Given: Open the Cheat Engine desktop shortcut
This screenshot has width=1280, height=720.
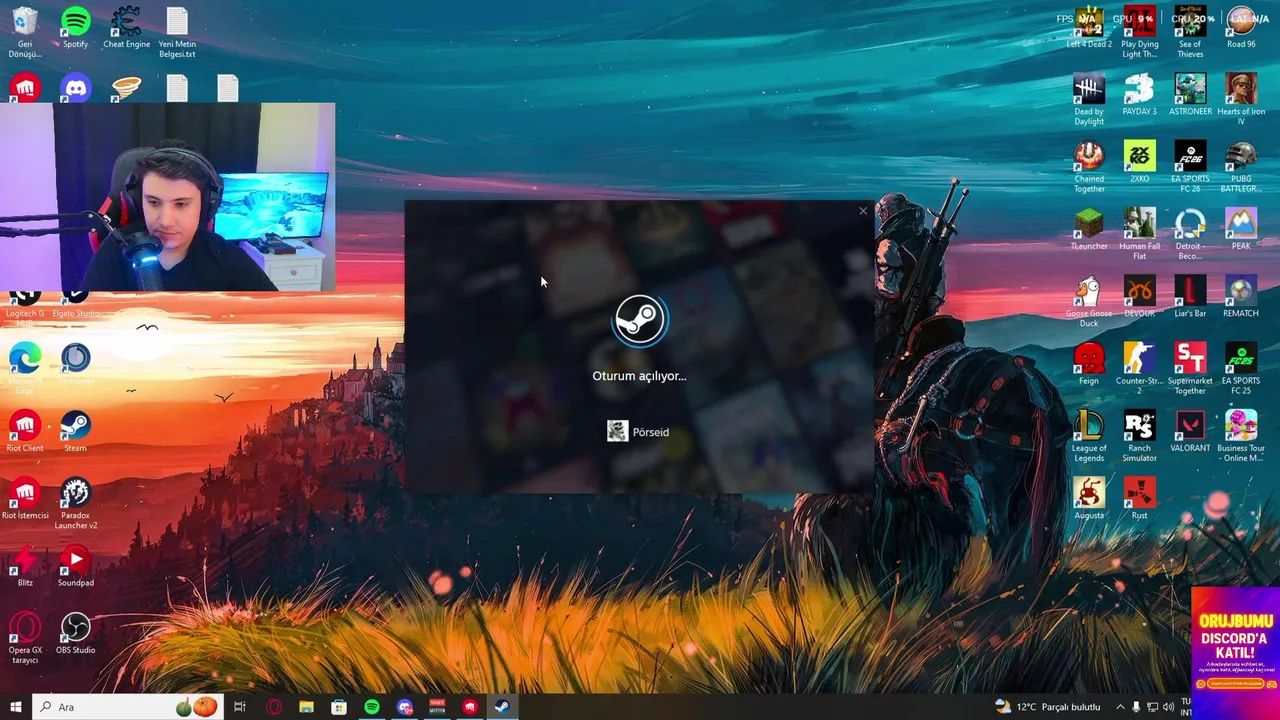Looking at the screenshot, I should click(126, 28).
